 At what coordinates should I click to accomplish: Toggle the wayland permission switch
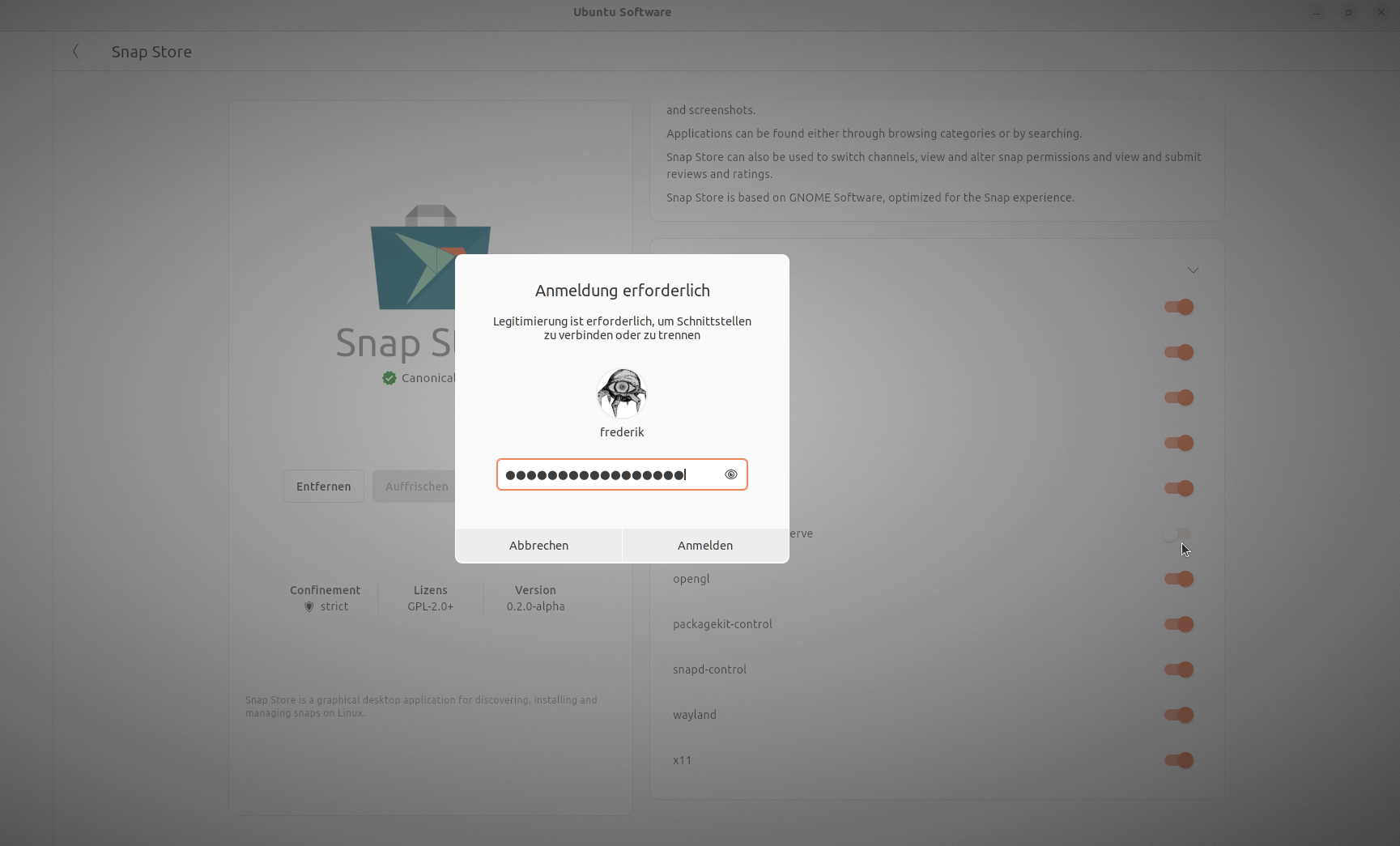tap(1179, 715)
